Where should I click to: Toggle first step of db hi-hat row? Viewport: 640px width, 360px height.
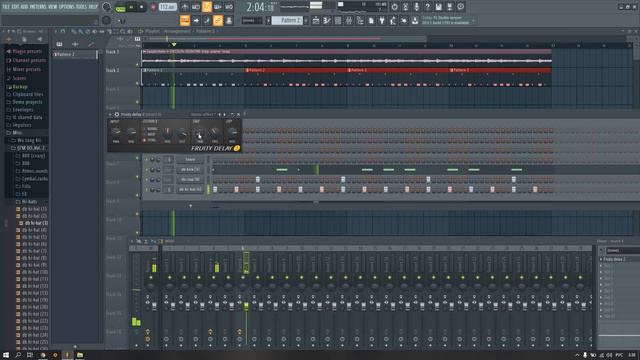coord(215,189)
